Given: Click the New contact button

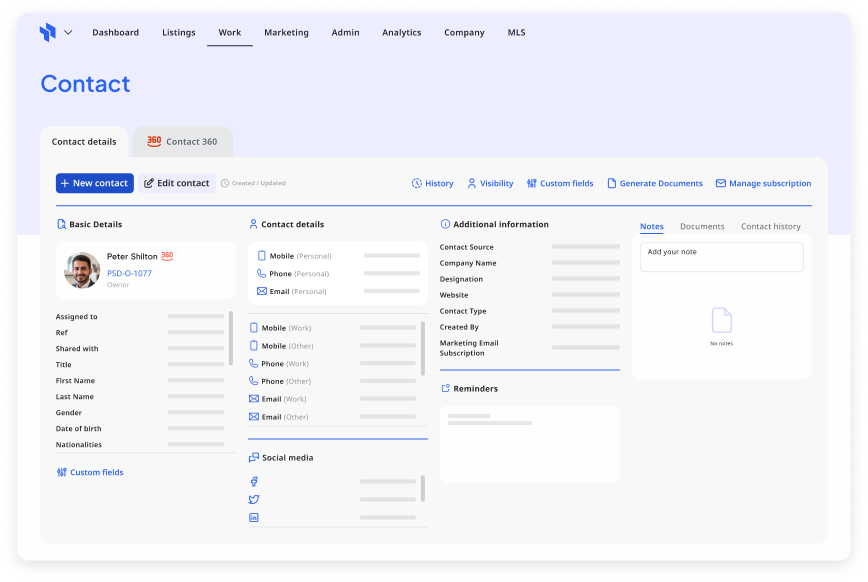Looking at the screenshot, I should [93, 183].
